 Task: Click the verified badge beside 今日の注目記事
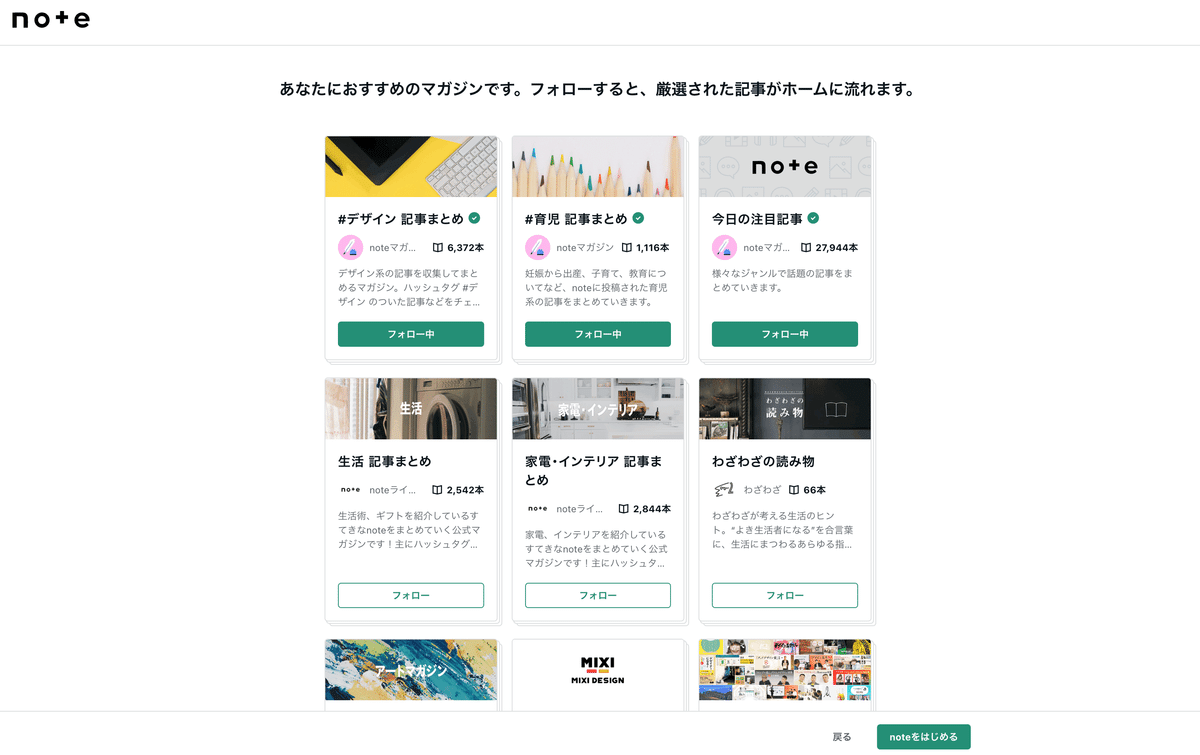tap(813, 218)
